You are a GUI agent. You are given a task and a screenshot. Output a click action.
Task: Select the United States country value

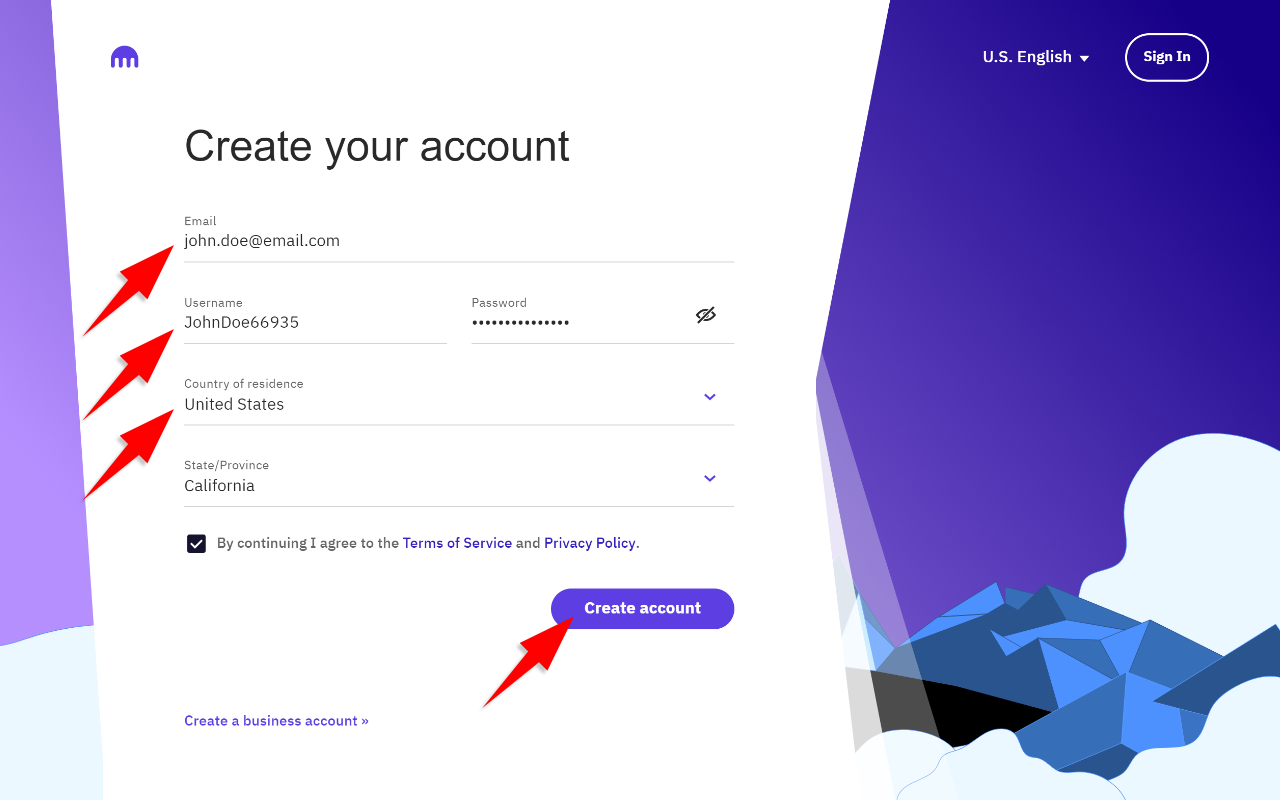coord(234,404)
